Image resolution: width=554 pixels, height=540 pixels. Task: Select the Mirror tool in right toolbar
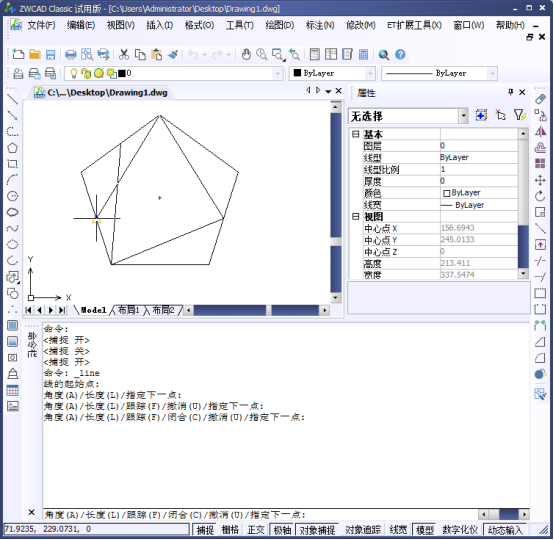click(540, 131)
